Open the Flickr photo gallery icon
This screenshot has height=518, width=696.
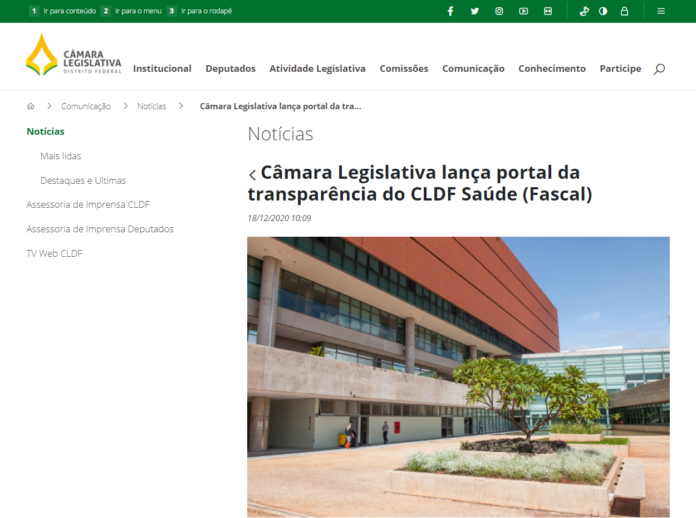coord(548,11)
